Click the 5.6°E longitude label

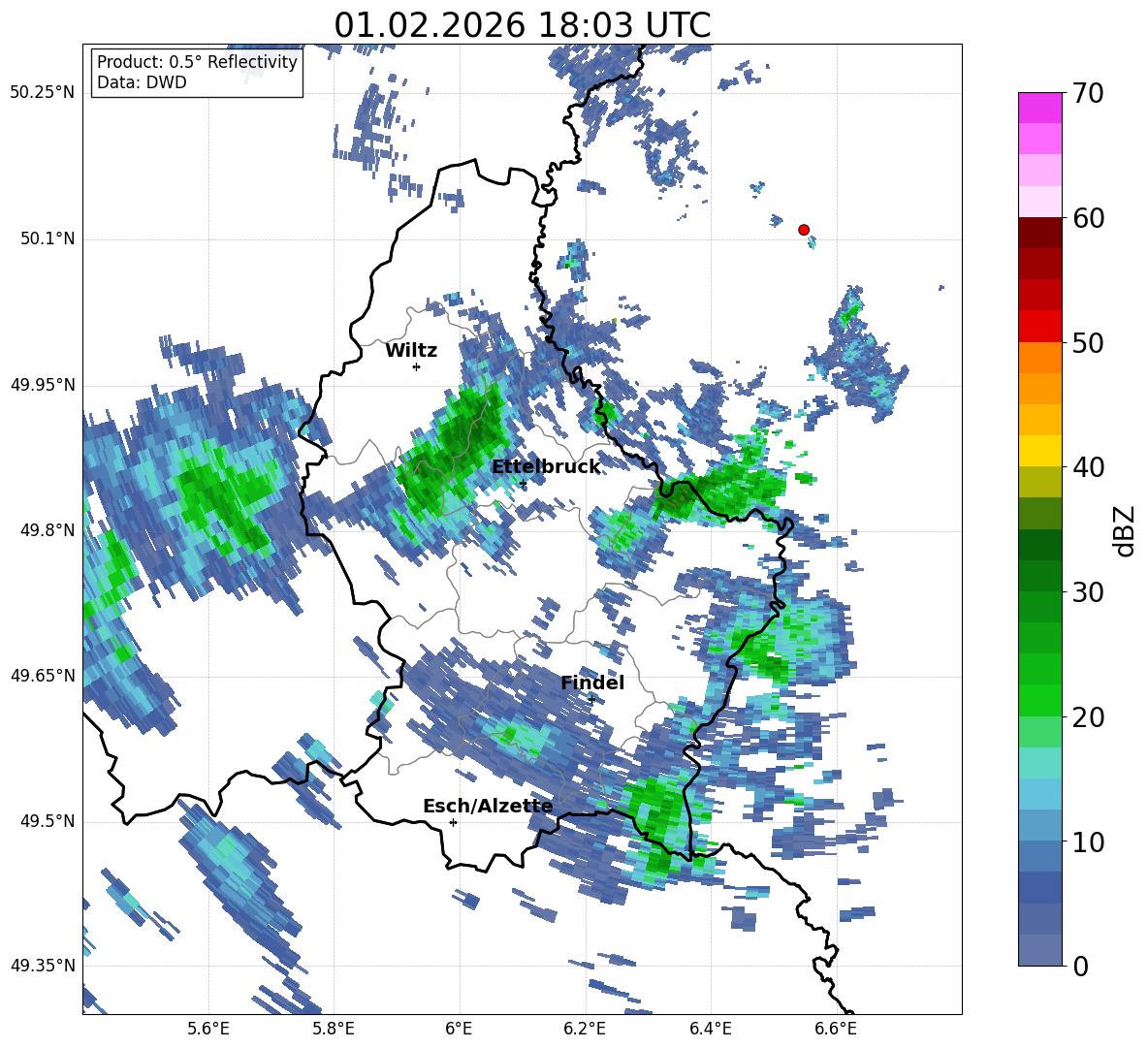click(208, 1030)
